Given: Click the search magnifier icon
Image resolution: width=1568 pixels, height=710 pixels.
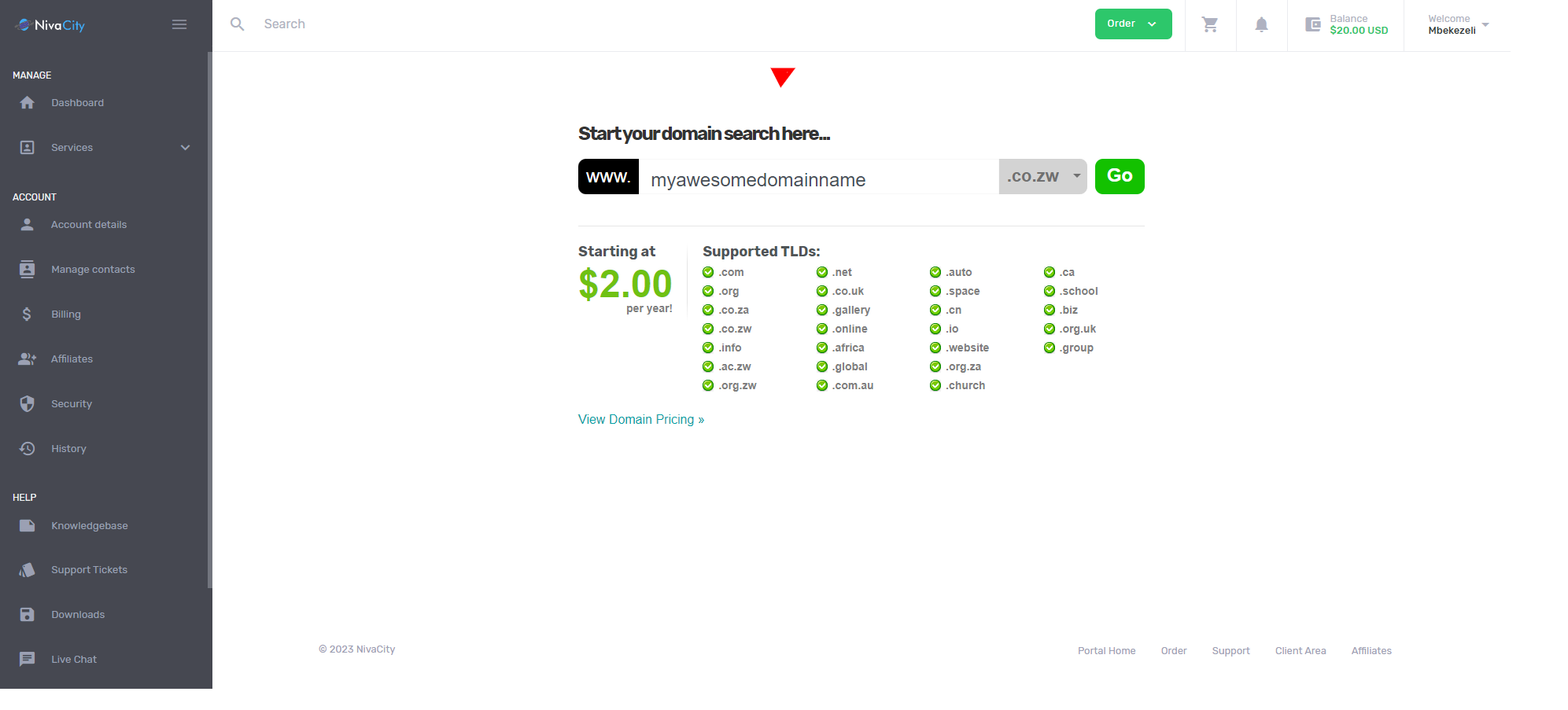Looking at the screenshot, I should coord(237,24).
